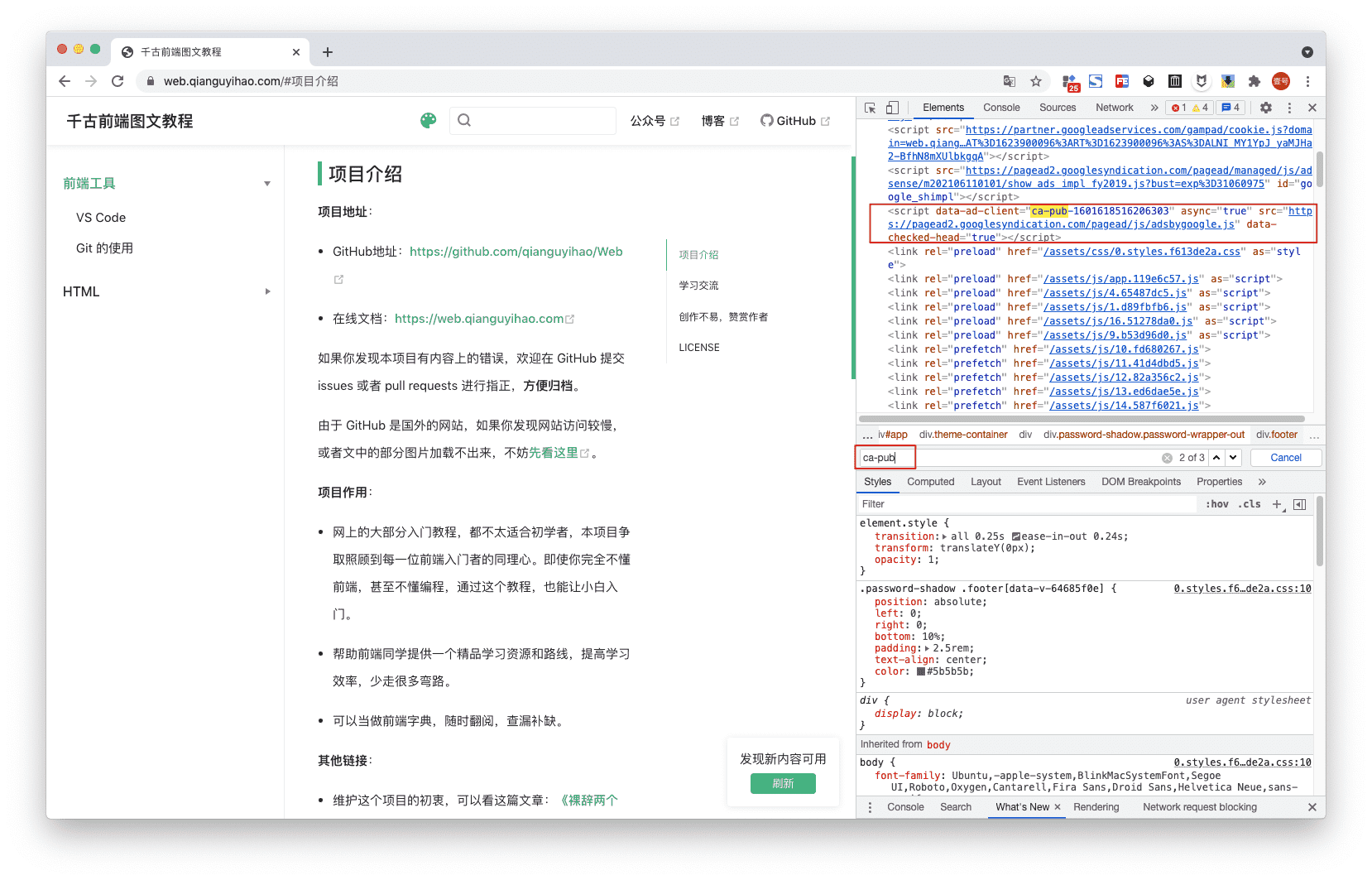The height and width of the screenshot is (880, 1372).
Task: Click the ca-pub search input
Action: 1010,458
